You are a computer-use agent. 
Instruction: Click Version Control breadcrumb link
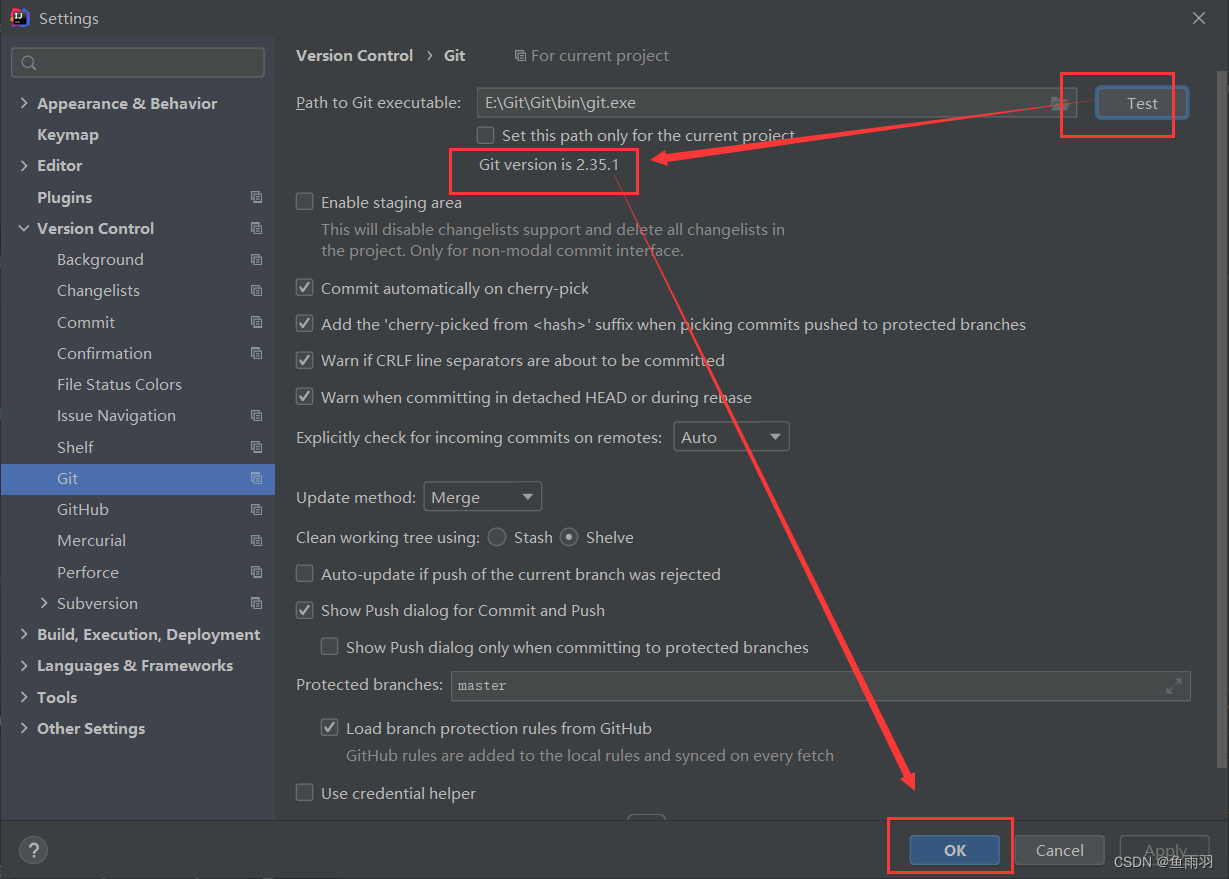(354, 56)
